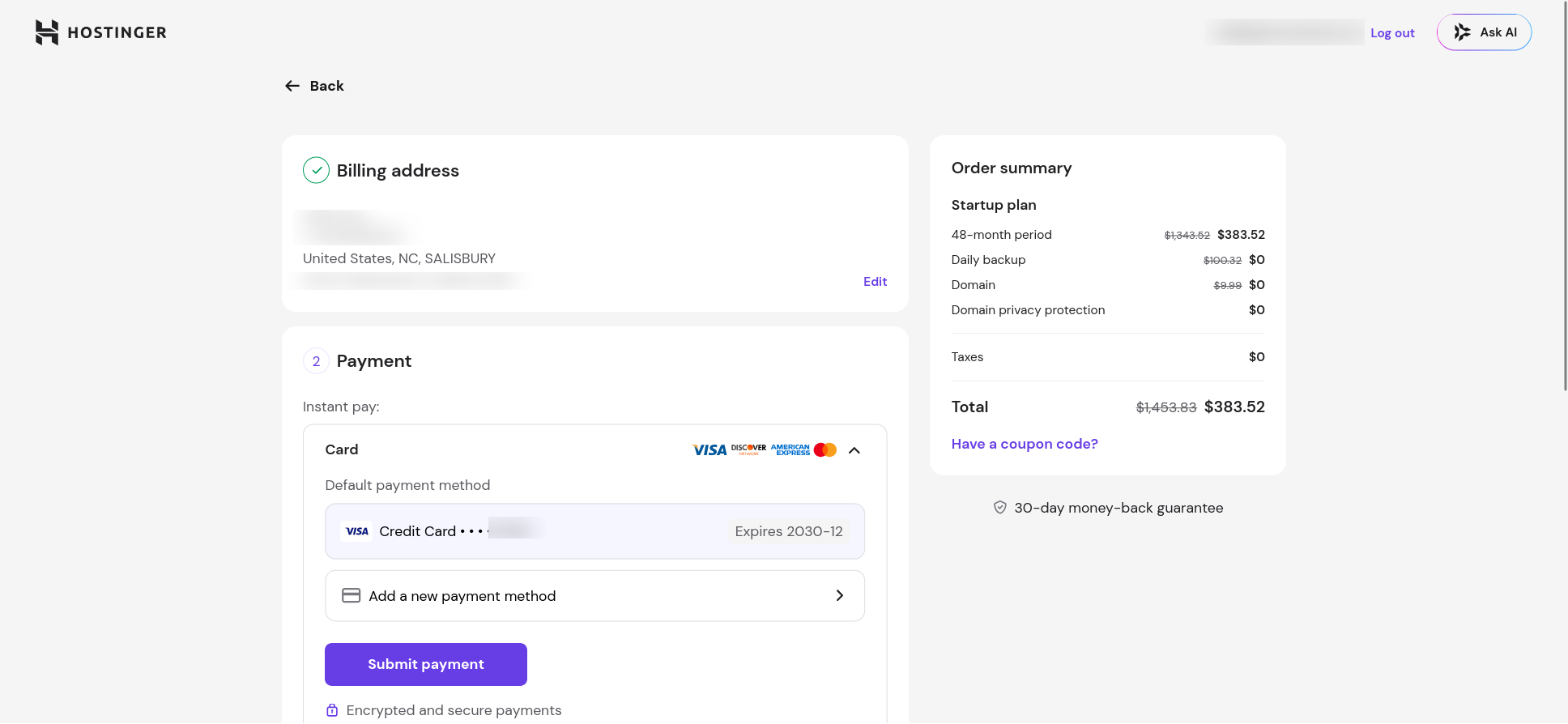Click the Encrypted and secure payments text

(454, 710)
